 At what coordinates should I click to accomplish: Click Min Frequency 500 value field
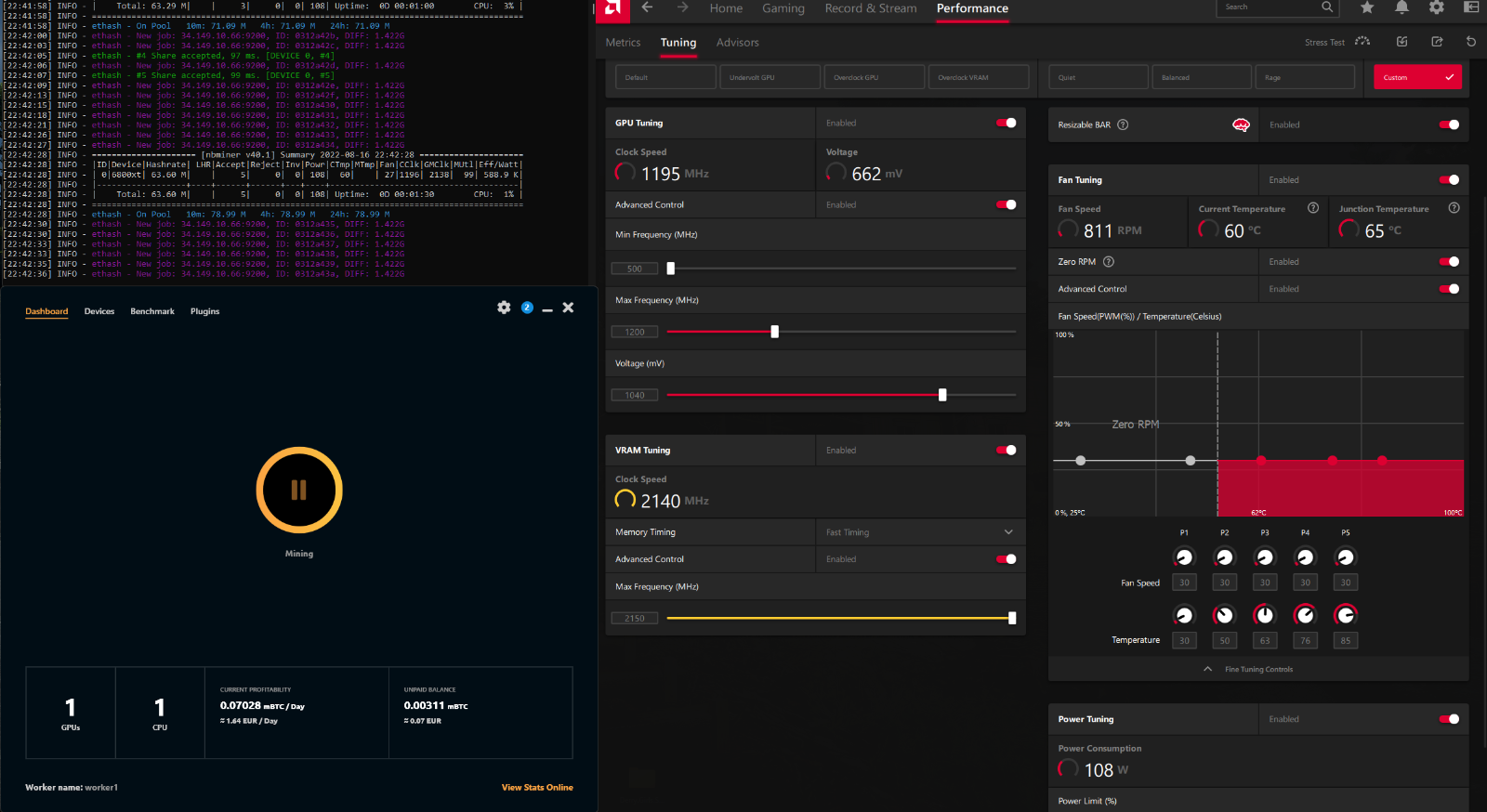tap(635, 268)
